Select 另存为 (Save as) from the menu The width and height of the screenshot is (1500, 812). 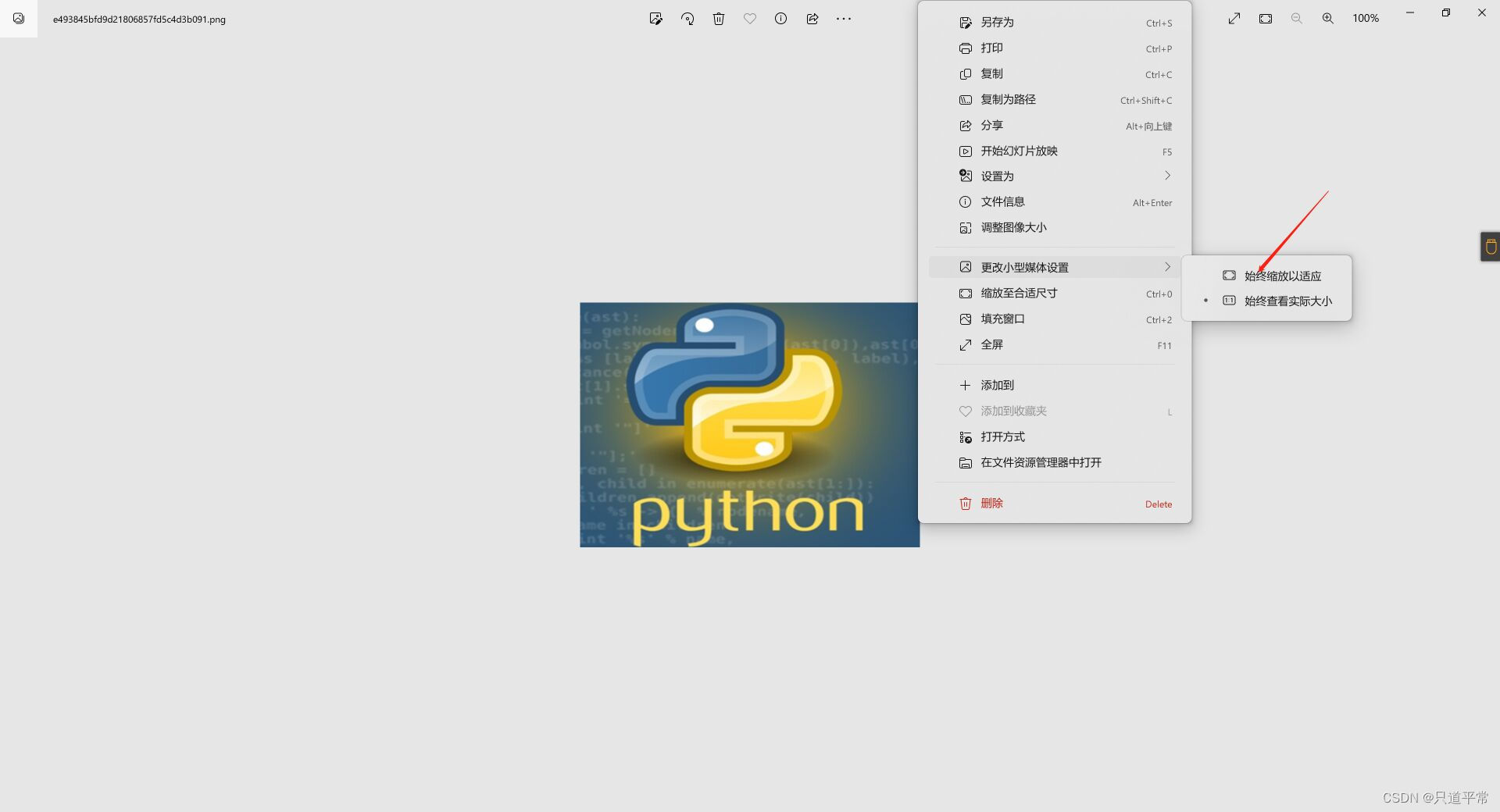click(x=1055, y=23)
